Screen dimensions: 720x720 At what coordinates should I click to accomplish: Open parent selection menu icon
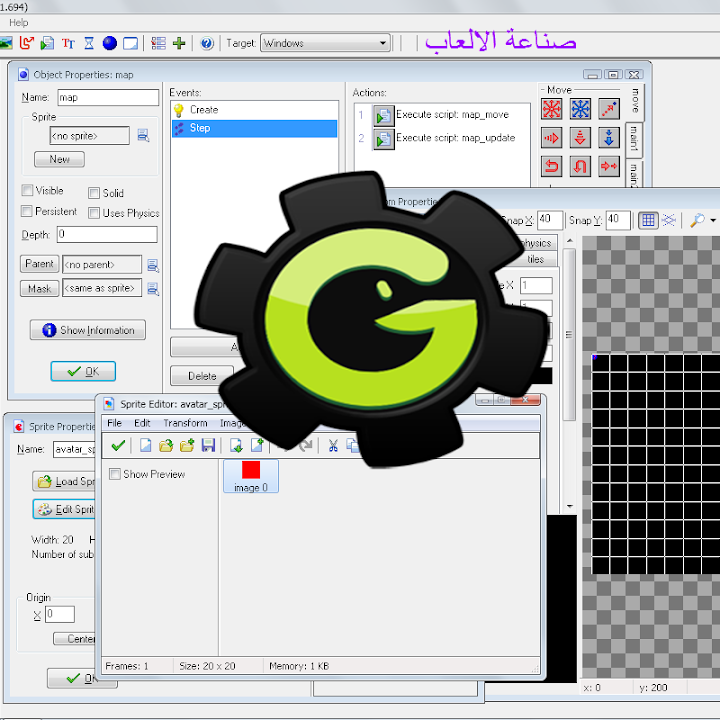coord(153,265)
